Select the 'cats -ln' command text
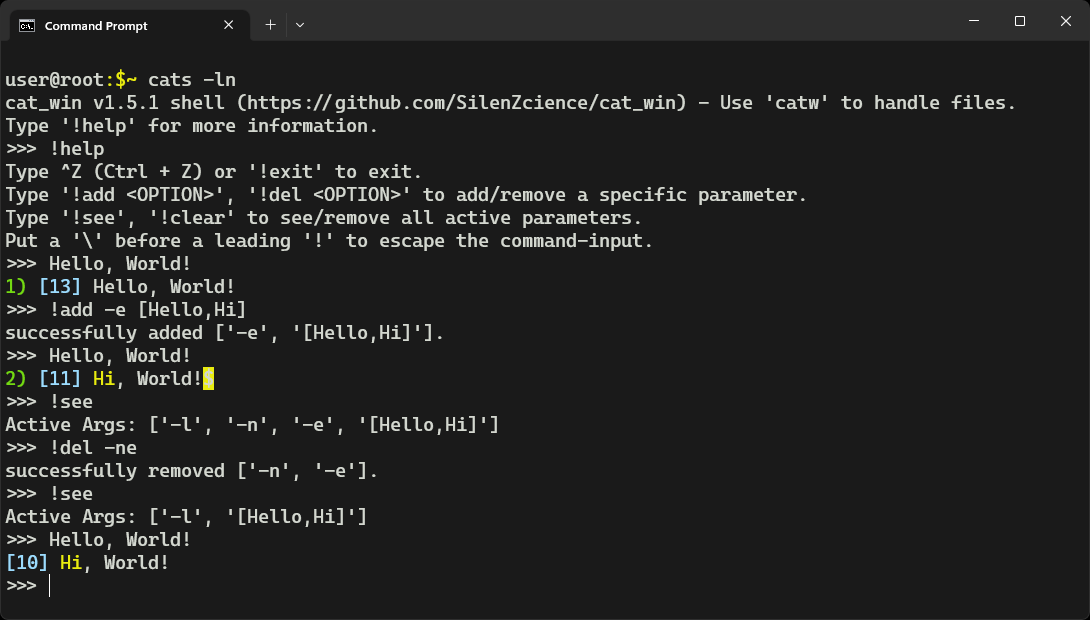This screenshot has height=620, width=1090. pos(188,79)
